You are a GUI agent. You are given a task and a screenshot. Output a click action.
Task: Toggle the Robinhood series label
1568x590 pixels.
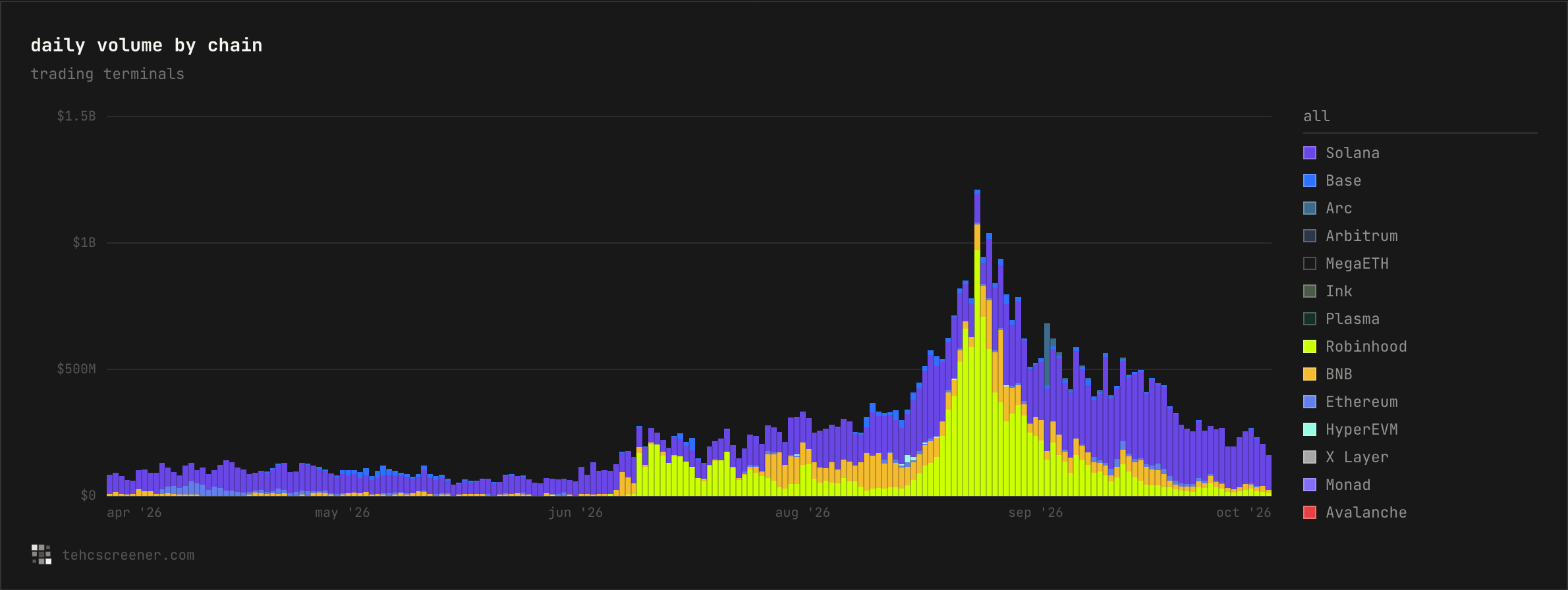tap(1366, 347)
